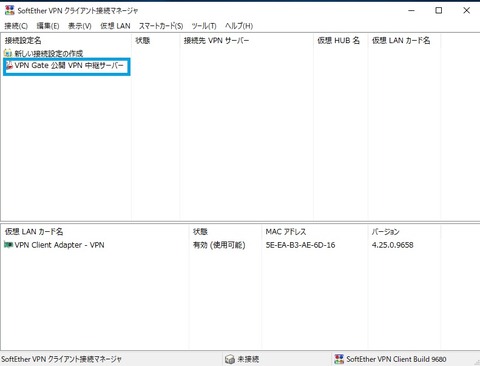480x366 pixels.
Task: Click the VPN Client Adapter network card icon
Action: (x=8, y=245)
